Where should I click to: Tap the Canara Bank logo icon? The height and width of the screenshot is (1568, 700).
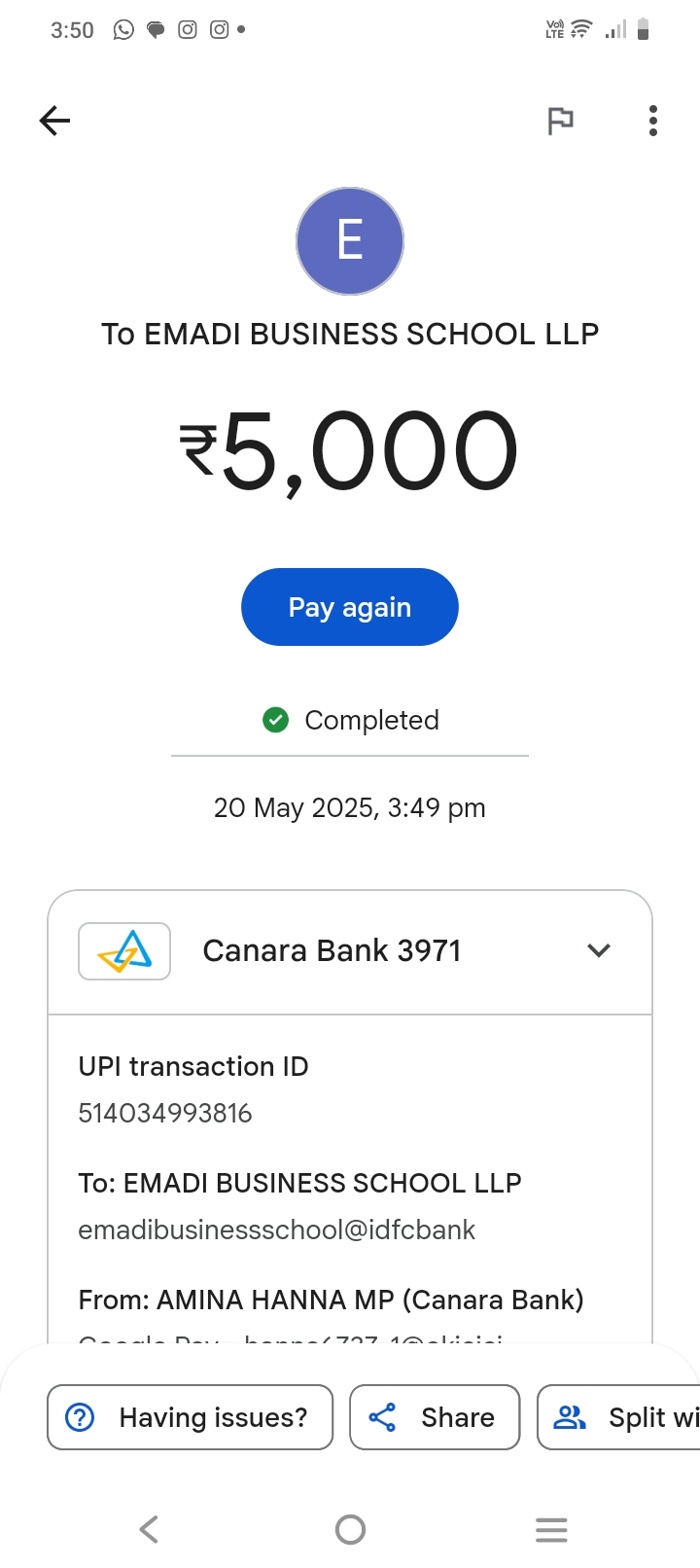click(x=124, y=950)
